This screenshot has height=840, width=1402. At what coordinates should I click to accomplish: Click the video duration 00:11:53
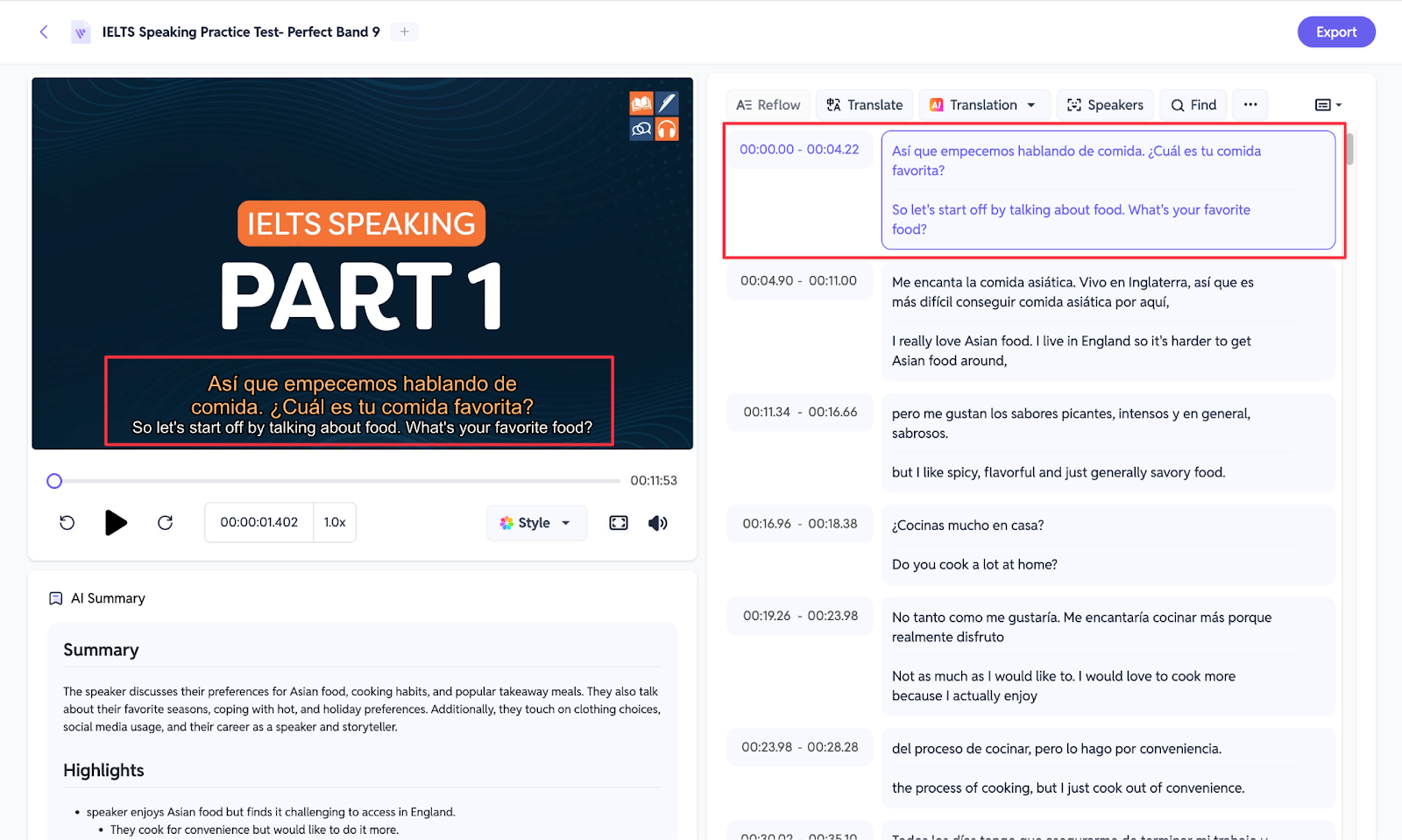pos(654,481)
